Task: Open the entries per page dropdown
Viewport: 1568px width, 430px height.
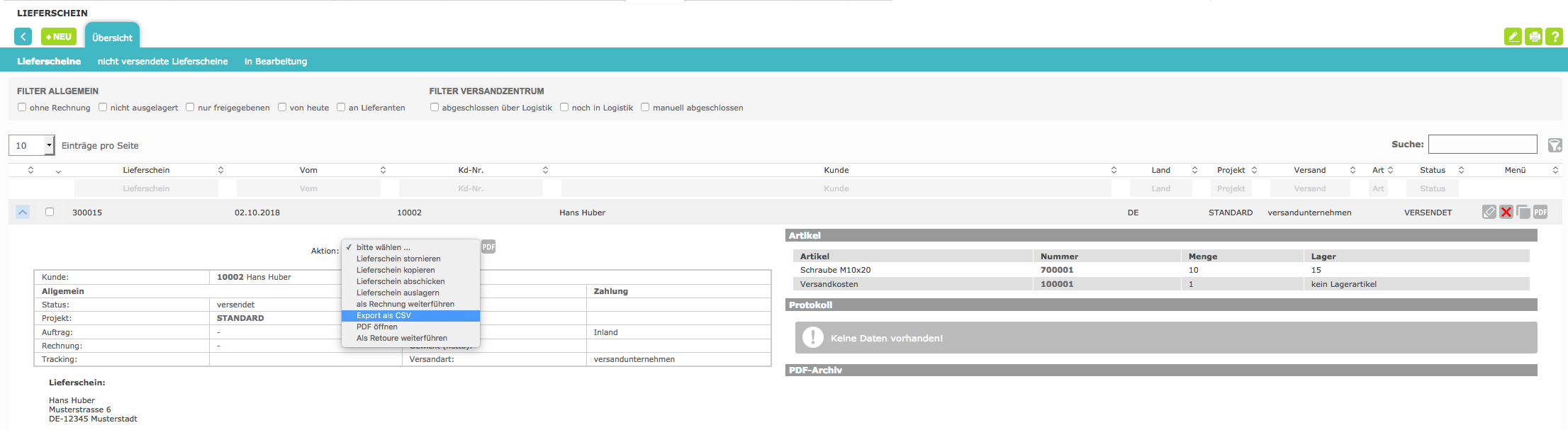Action: [x=32, y=145]
